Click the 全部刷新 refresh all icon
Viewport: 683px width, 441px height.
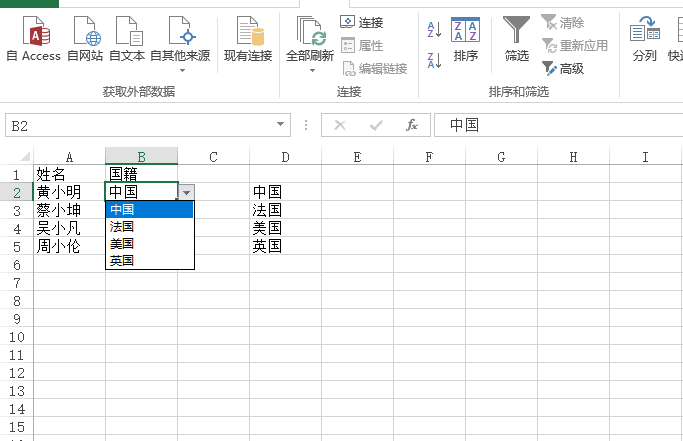click(x=310, y=31)
